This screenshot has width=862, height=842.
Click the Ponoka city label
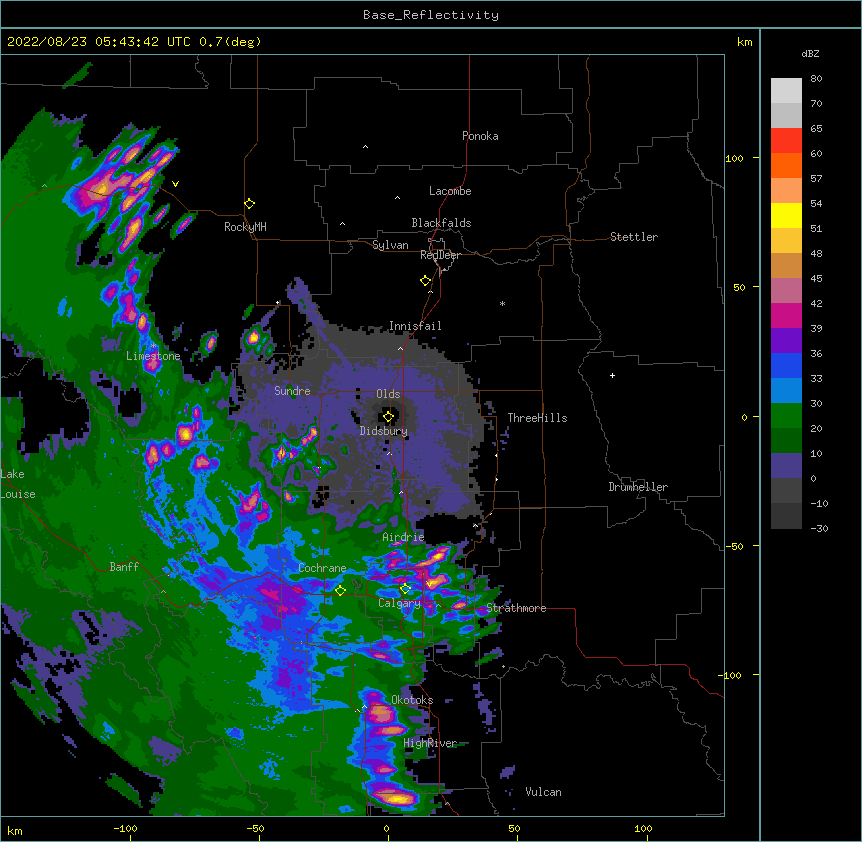pos(480,136)
